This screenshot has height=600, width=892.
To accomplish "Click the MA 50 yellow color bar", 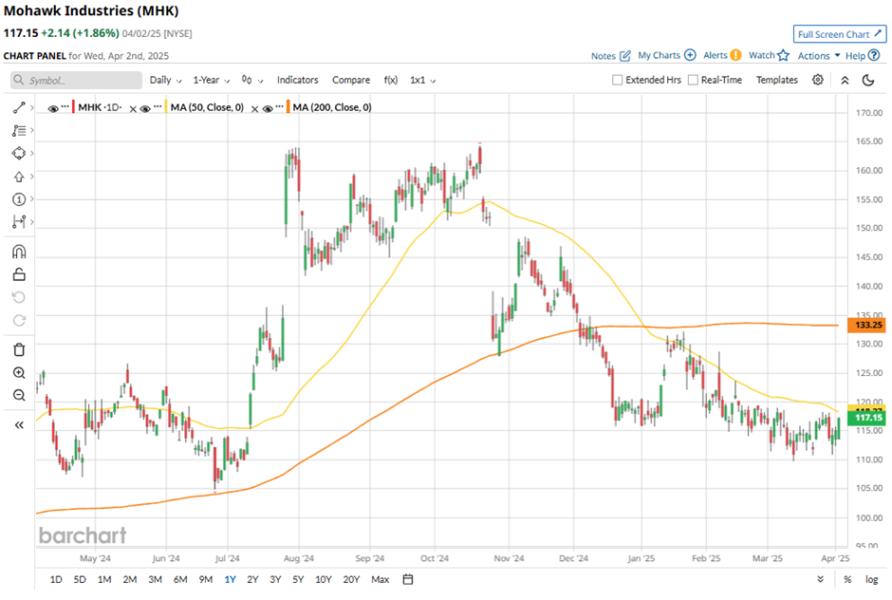I will pyautogui.click(x=166, y=107).
